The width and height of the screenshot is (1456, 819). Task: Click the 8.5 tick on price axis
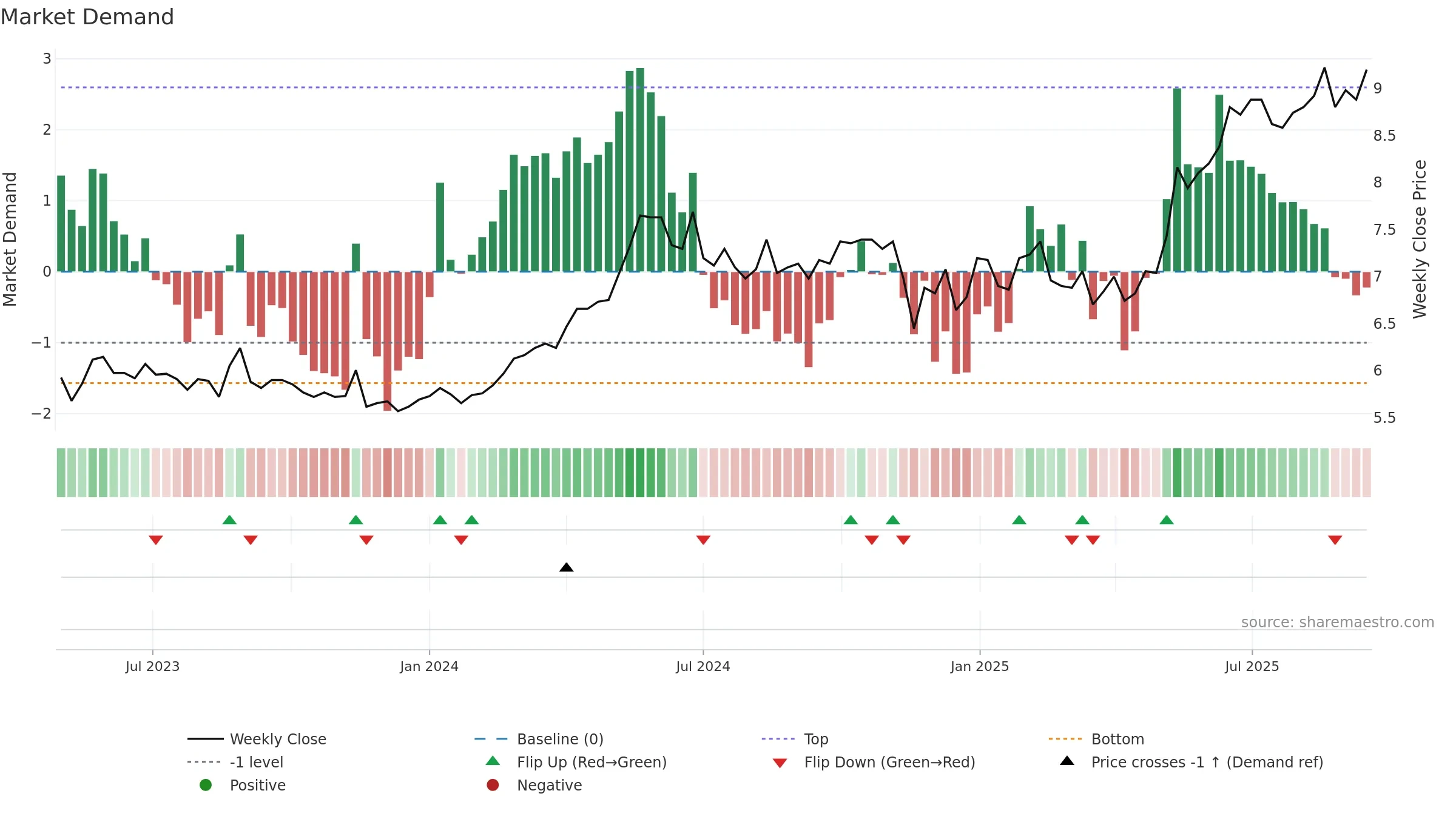click(1384, 136)
